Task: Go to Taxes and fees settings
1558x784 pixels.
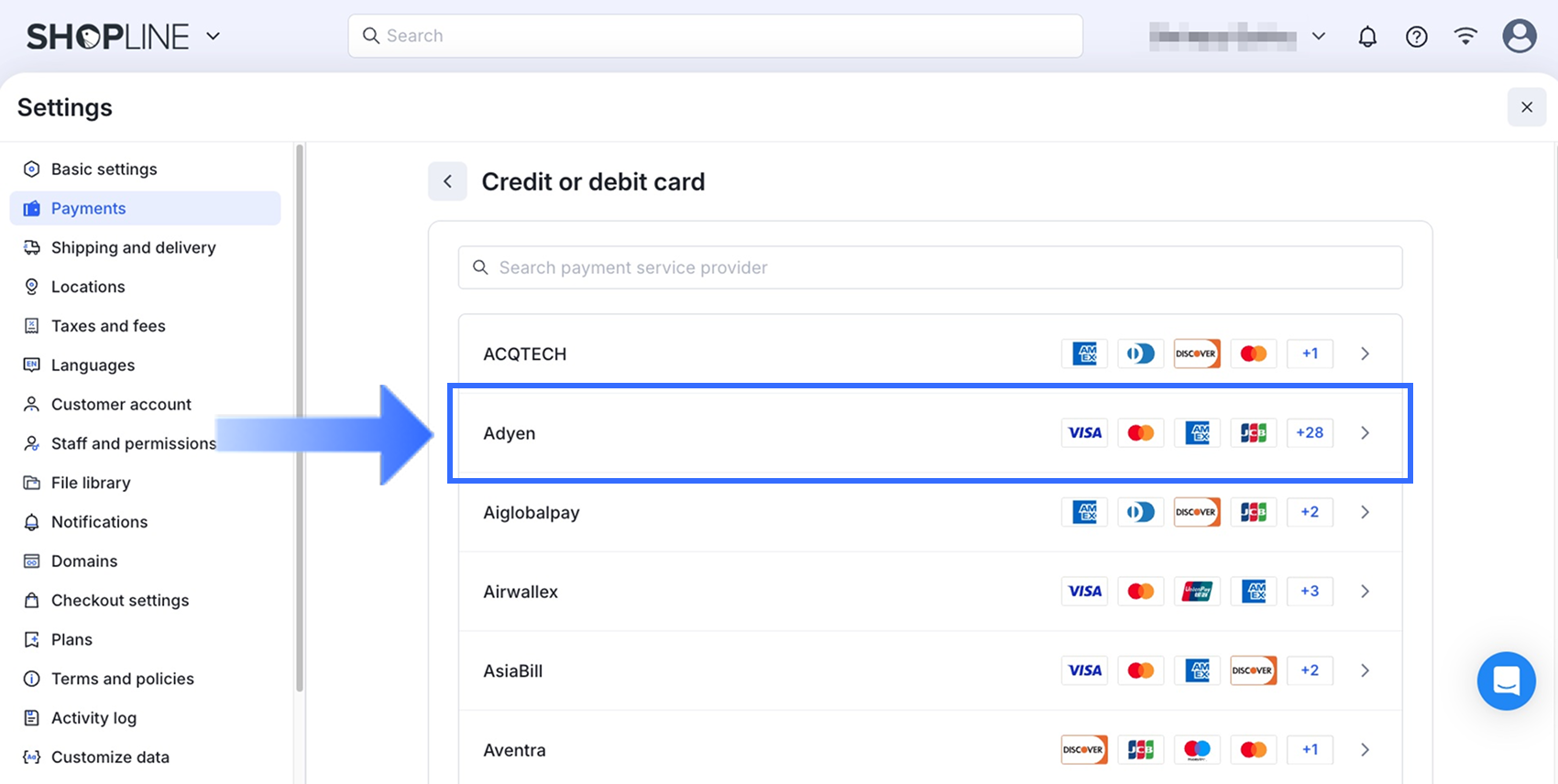Action: click(x=108, y=326)
